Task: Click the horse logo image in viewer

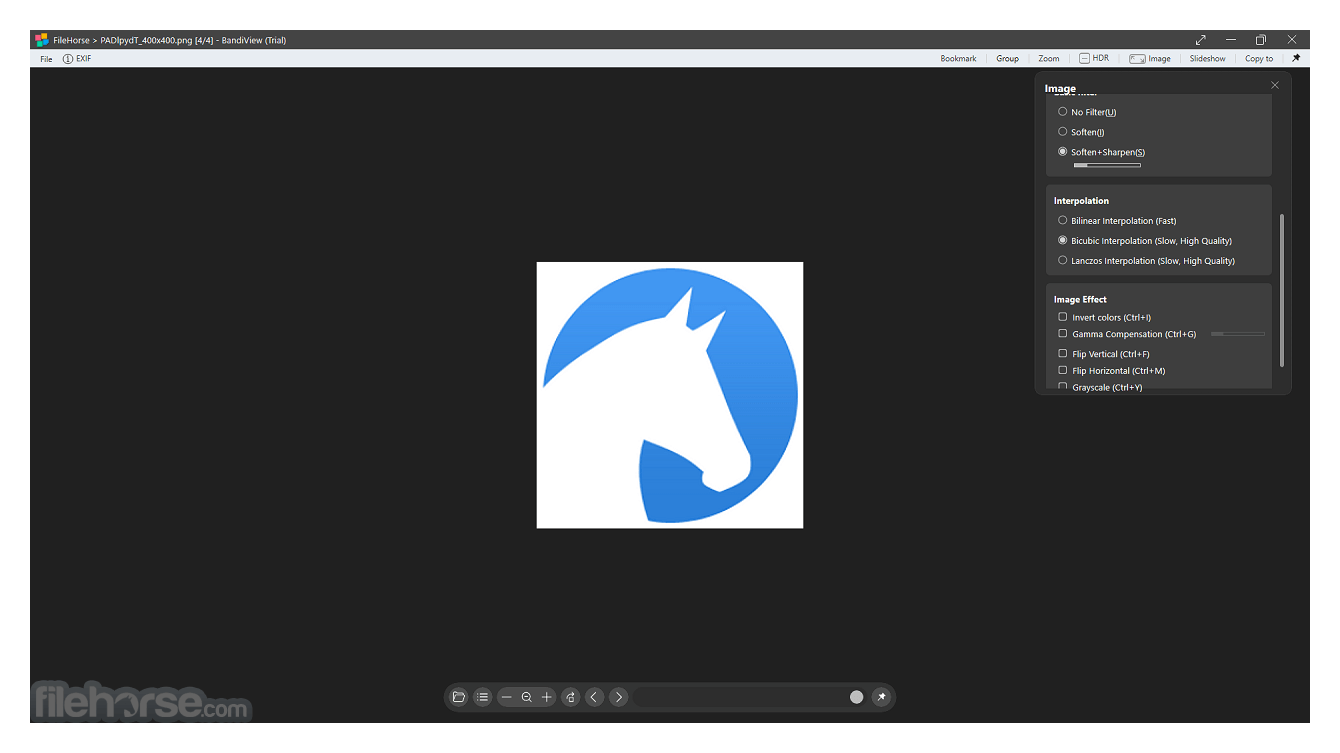Action: (x=670, y=395)
